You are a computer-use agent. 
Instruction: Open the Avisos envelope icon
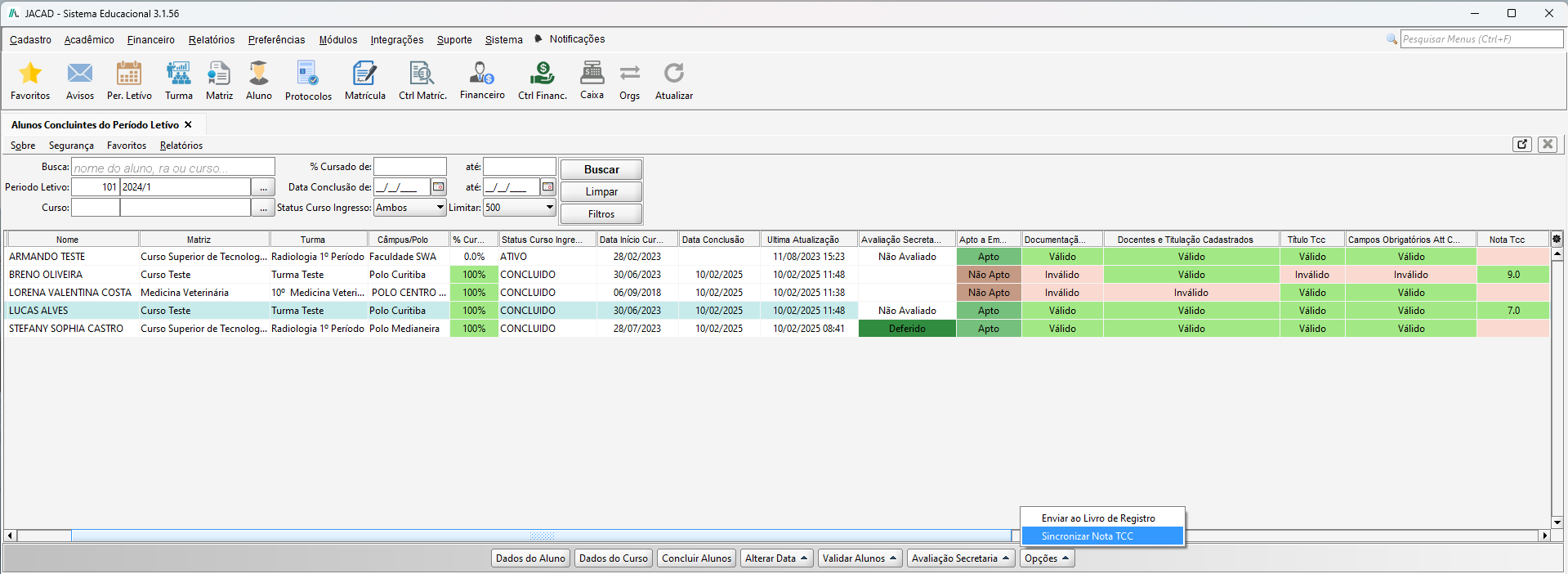tap(80, 74)
